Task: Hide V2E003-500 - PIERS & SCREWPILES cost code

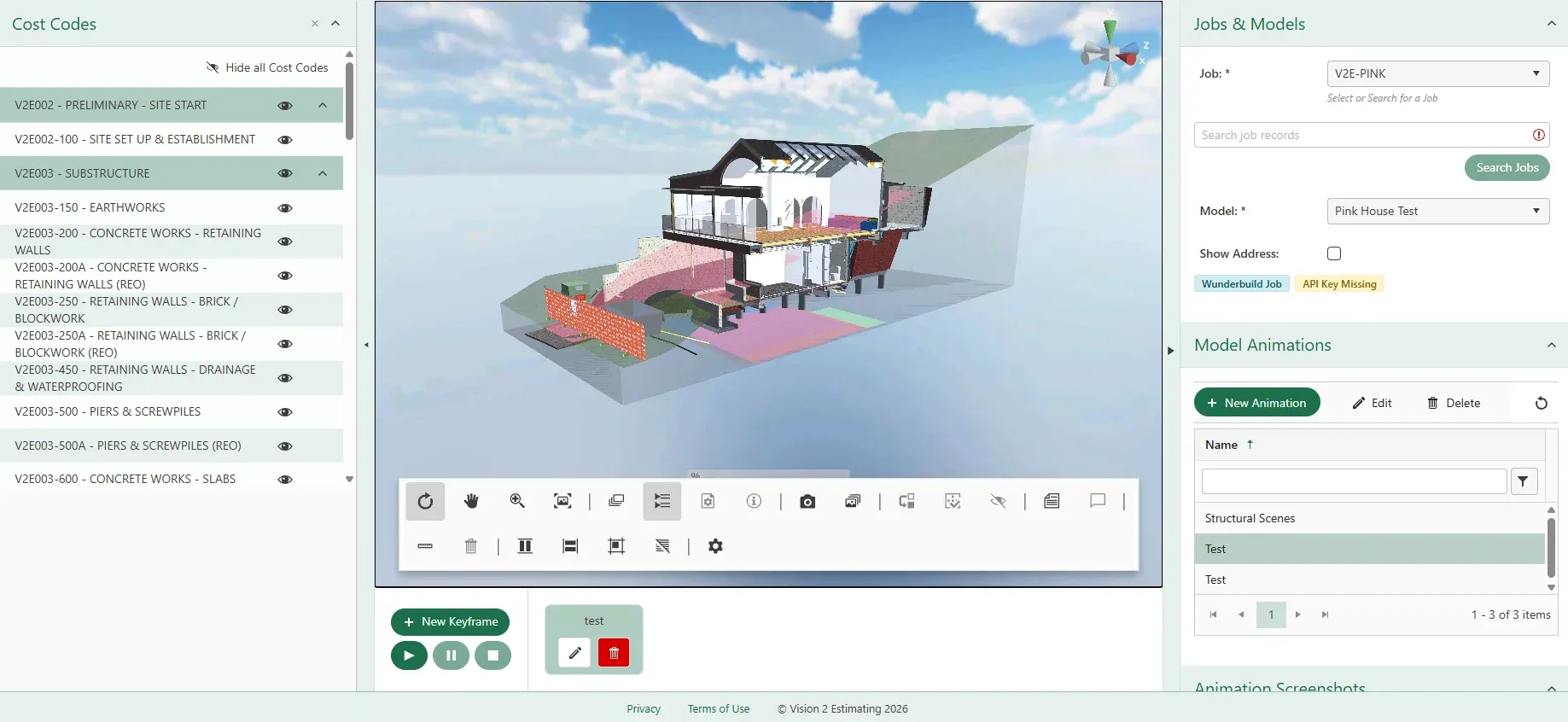Action: coord(285,412)
